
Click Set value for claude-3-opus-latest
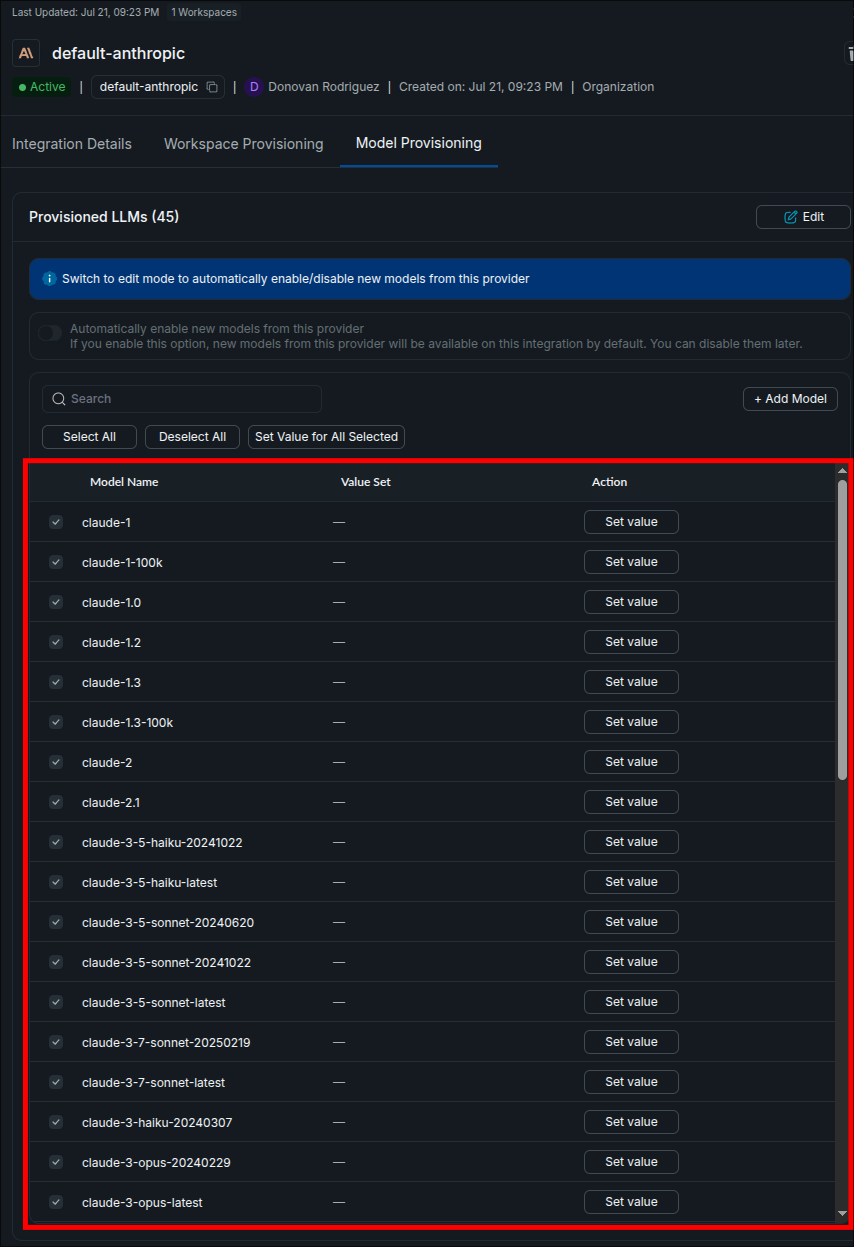[631, 1202]
